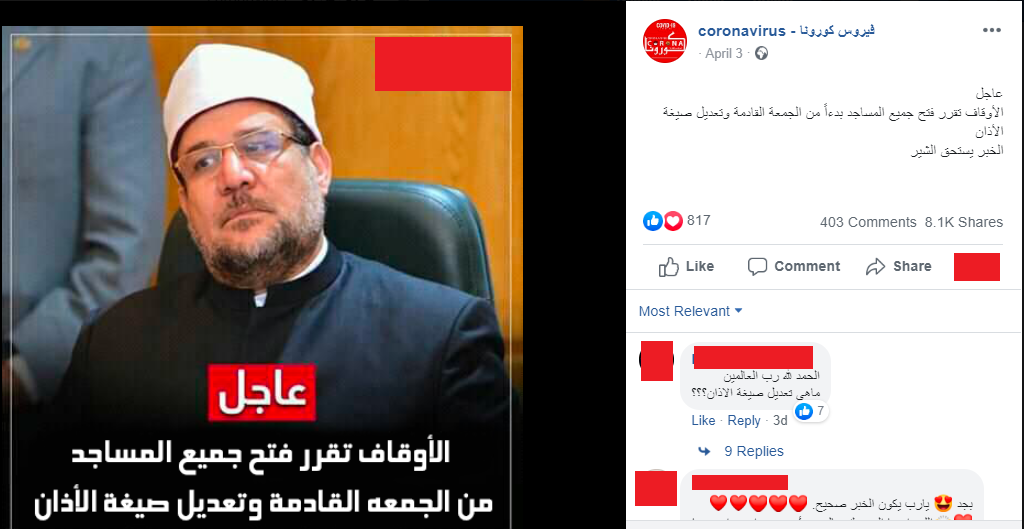Click the red heart reaction icon
Screen dimensions: 1024x529
tap(673, 221)
